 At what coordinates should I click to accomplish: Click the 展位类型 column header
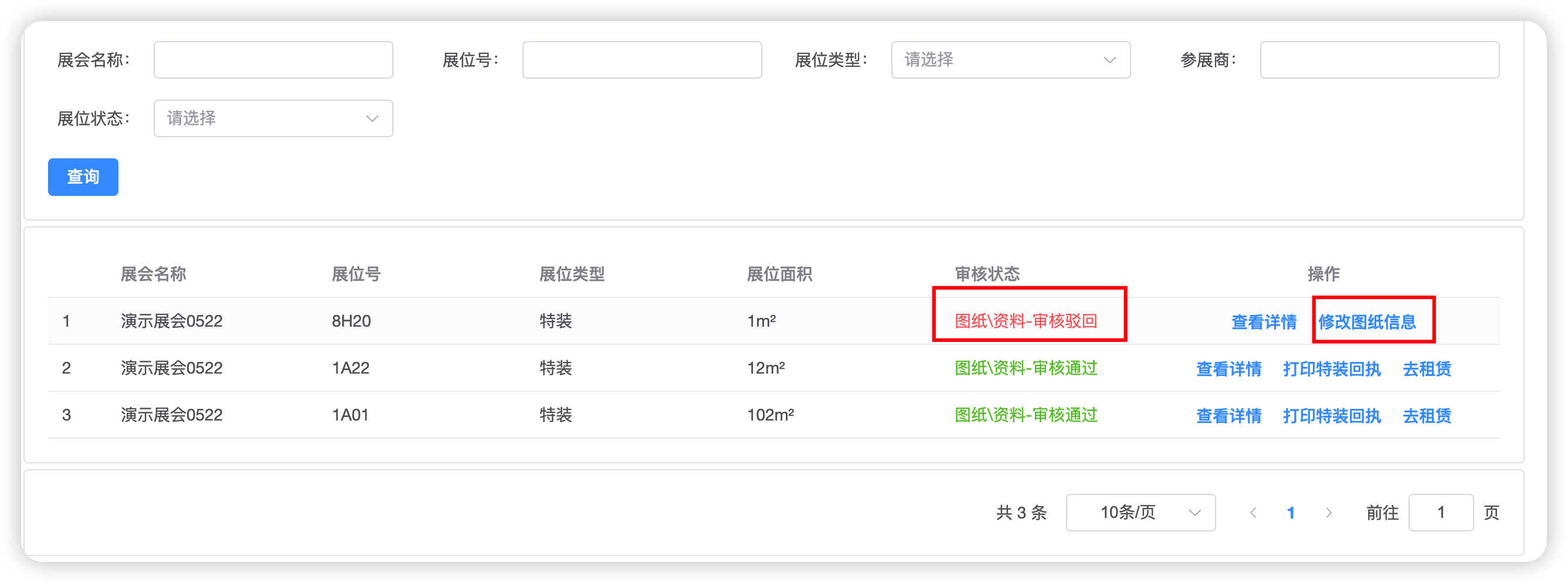(572, 274)
